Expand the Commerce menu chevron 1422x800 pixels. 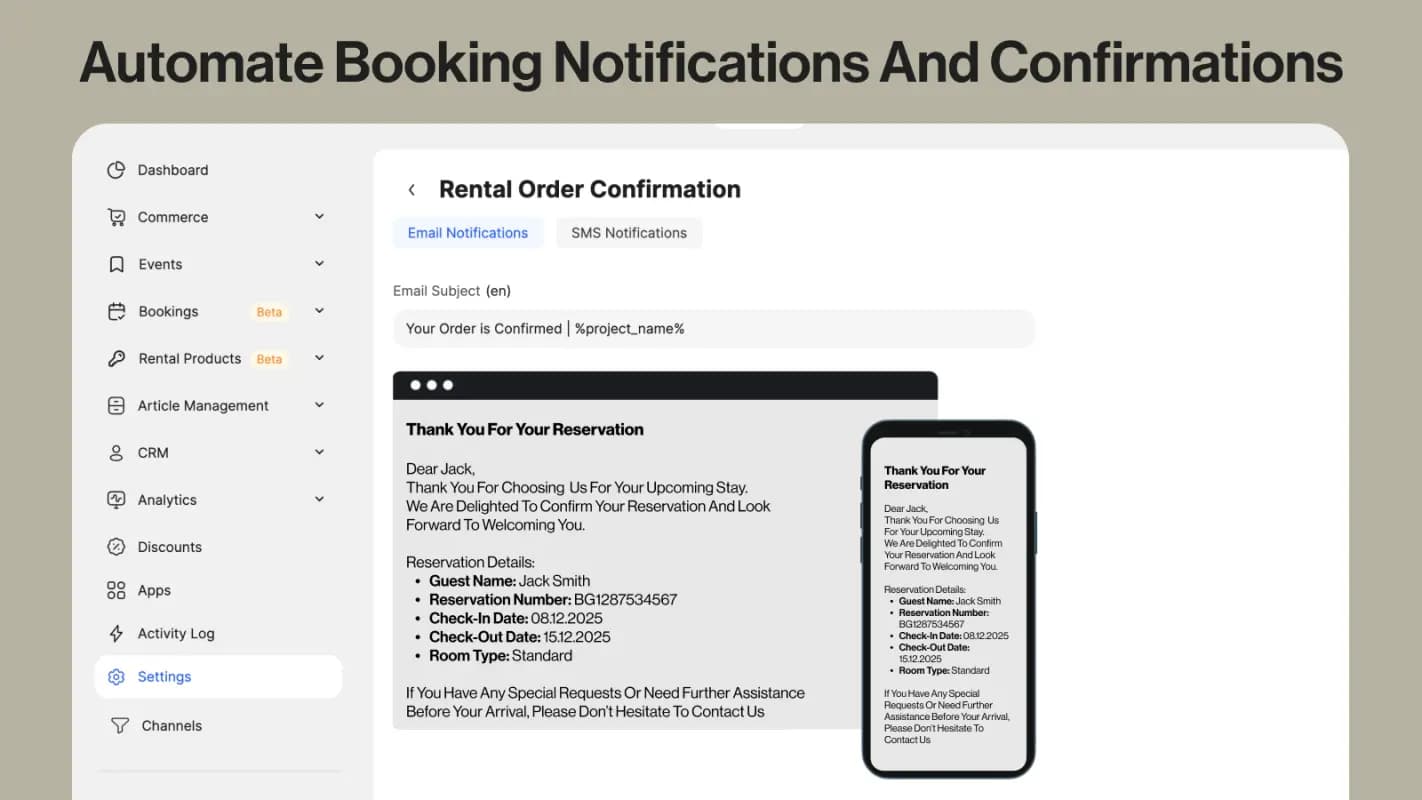(x=319, y=216)
